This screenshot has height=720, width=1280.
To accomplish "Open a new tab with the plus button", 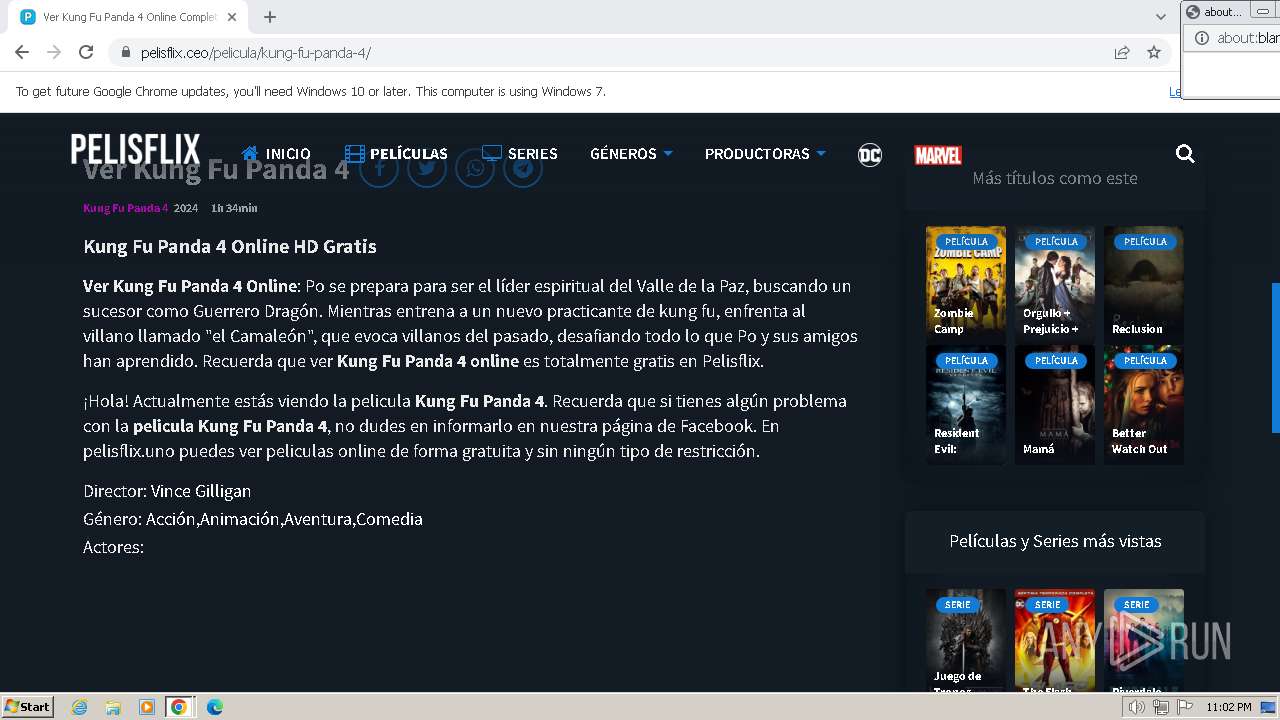I will (x=270, y=17).
